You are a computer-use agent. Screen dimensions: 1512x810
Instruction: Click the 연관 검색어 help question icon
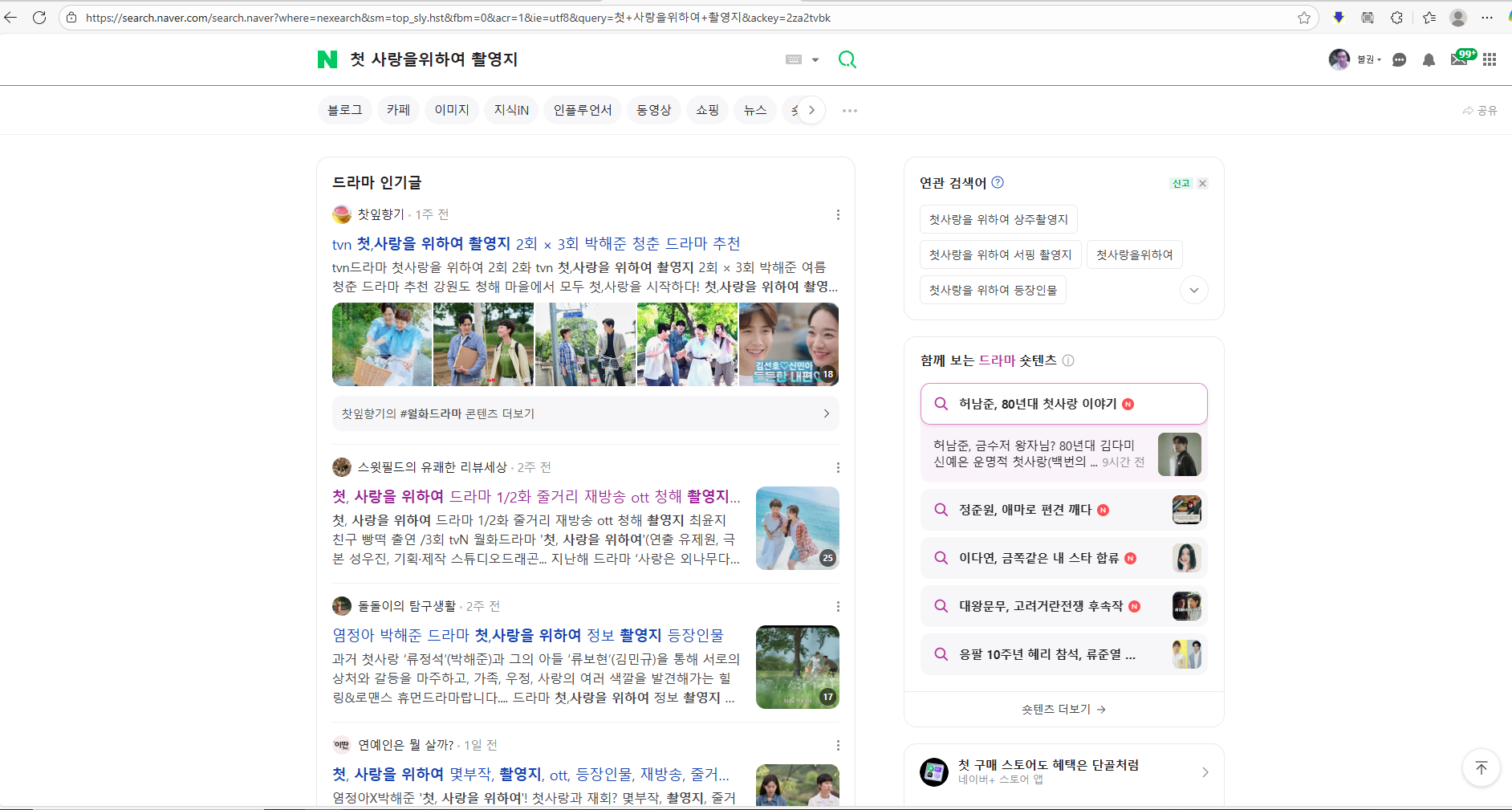pyautogui.click(x=998, y=182)
